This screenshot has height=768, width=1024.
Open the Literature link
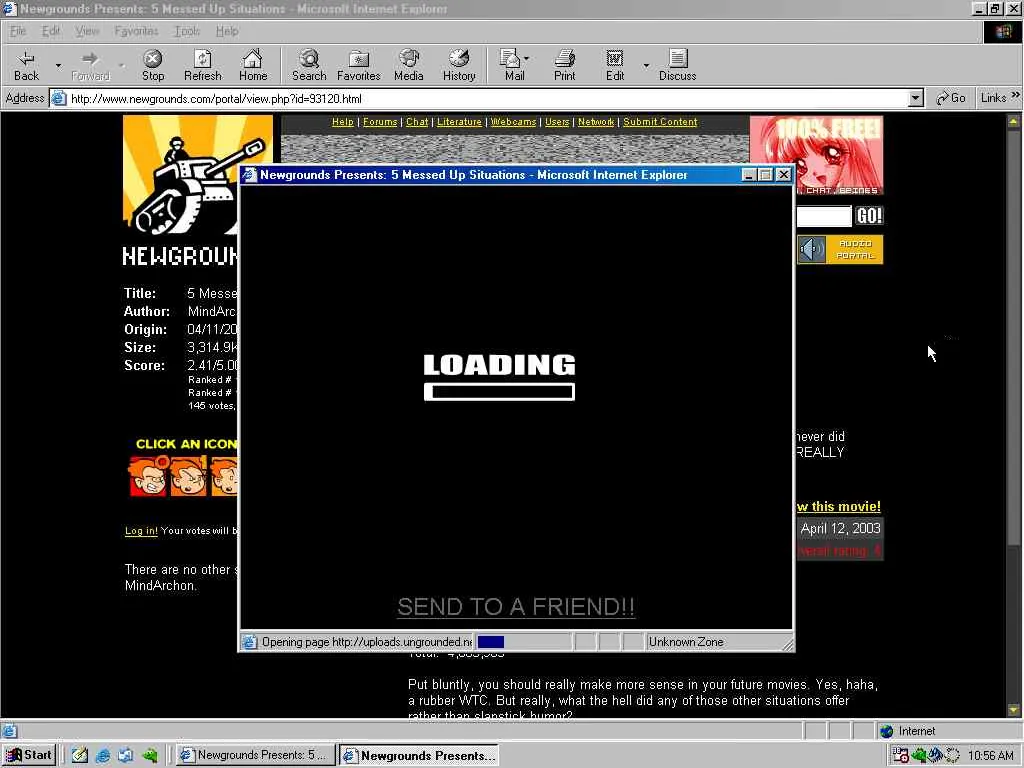[x=459, y=122]
